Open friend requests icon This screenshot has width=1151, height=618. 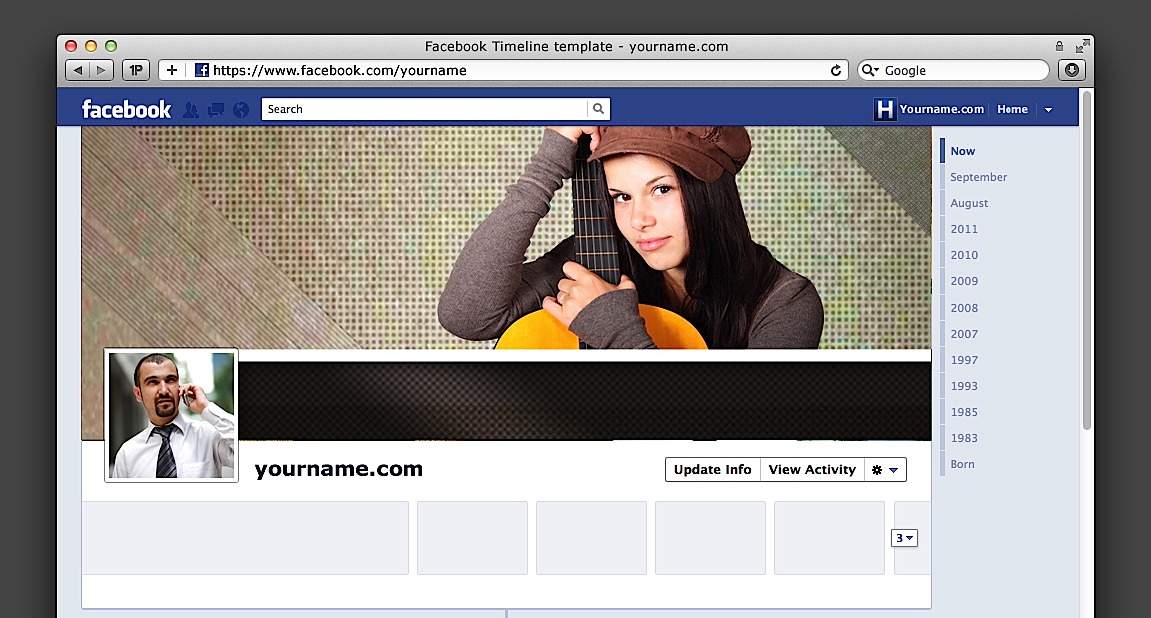[191, 110]
